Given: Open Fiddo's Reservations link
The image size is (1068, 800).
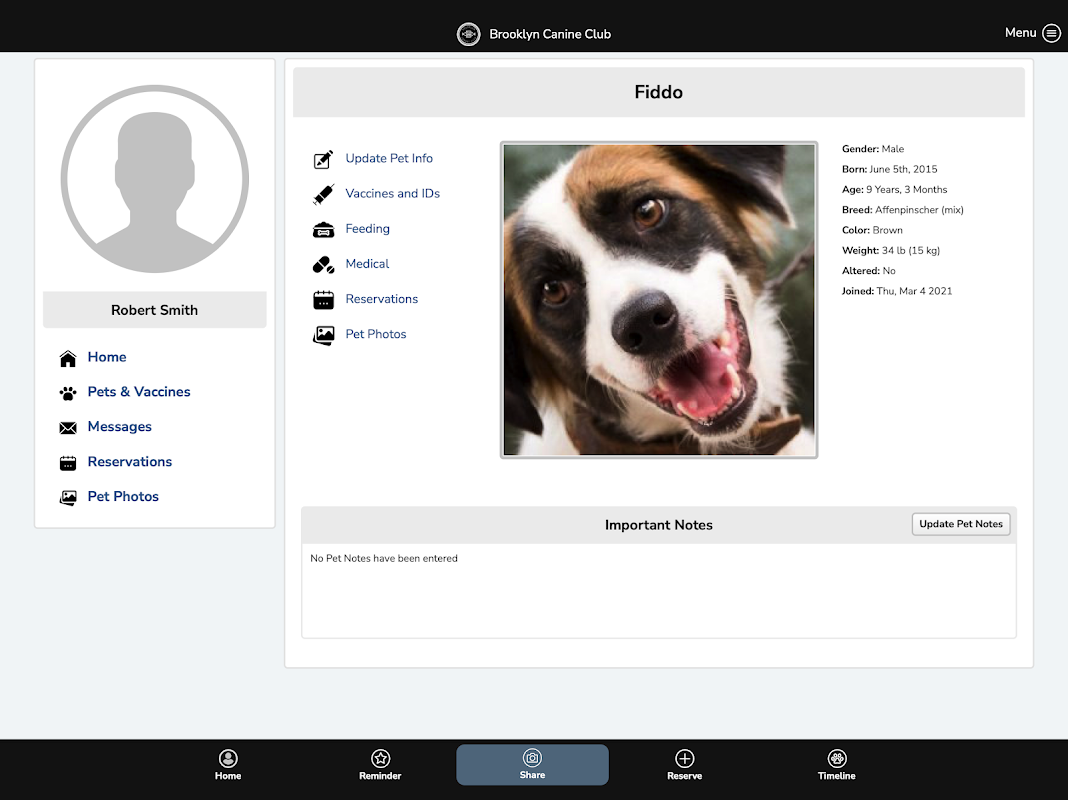Looking at the screenshot, I should 381,299.
